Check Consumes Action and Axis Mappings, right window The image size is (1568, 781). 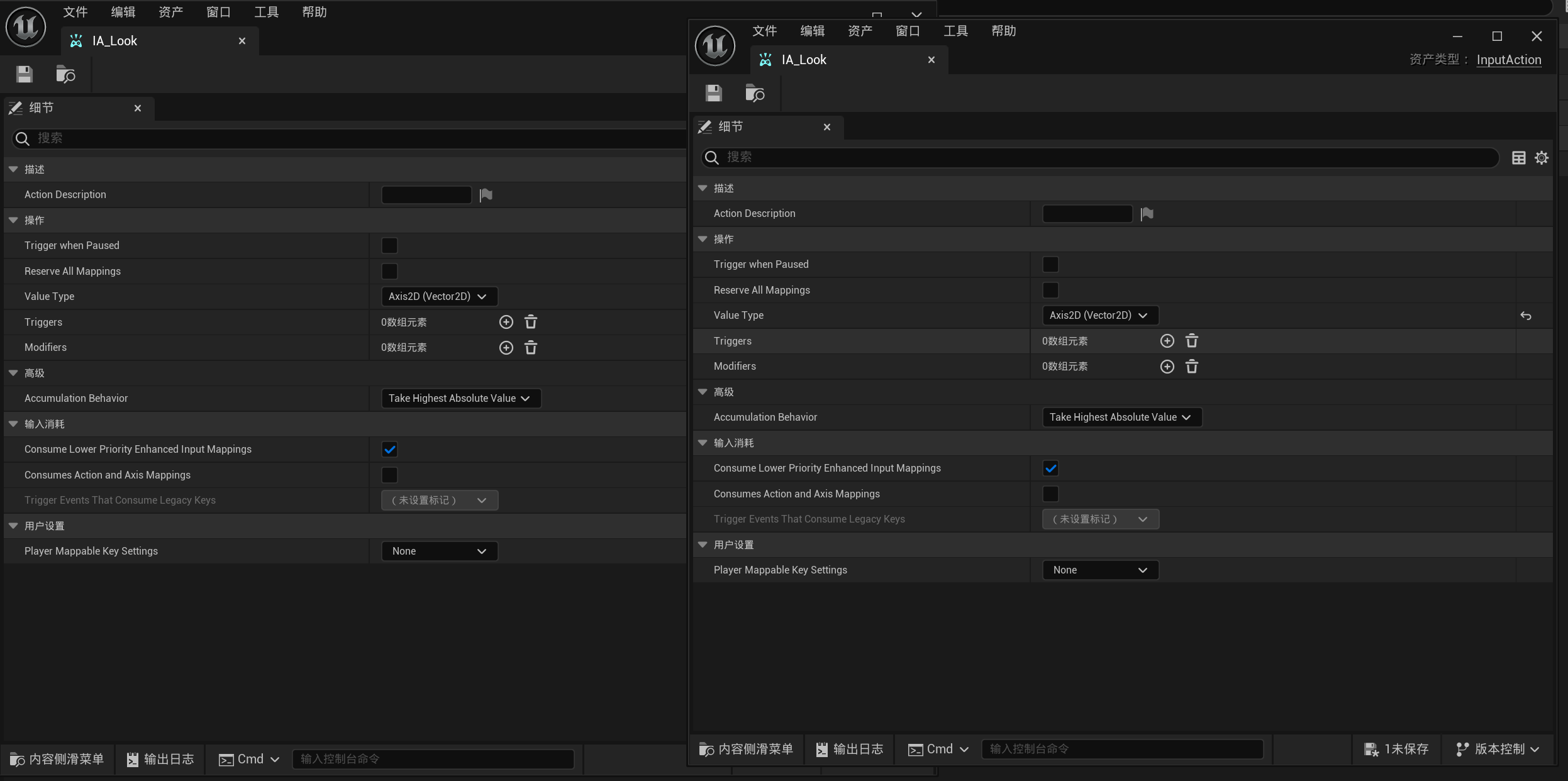coord(1050,494)
